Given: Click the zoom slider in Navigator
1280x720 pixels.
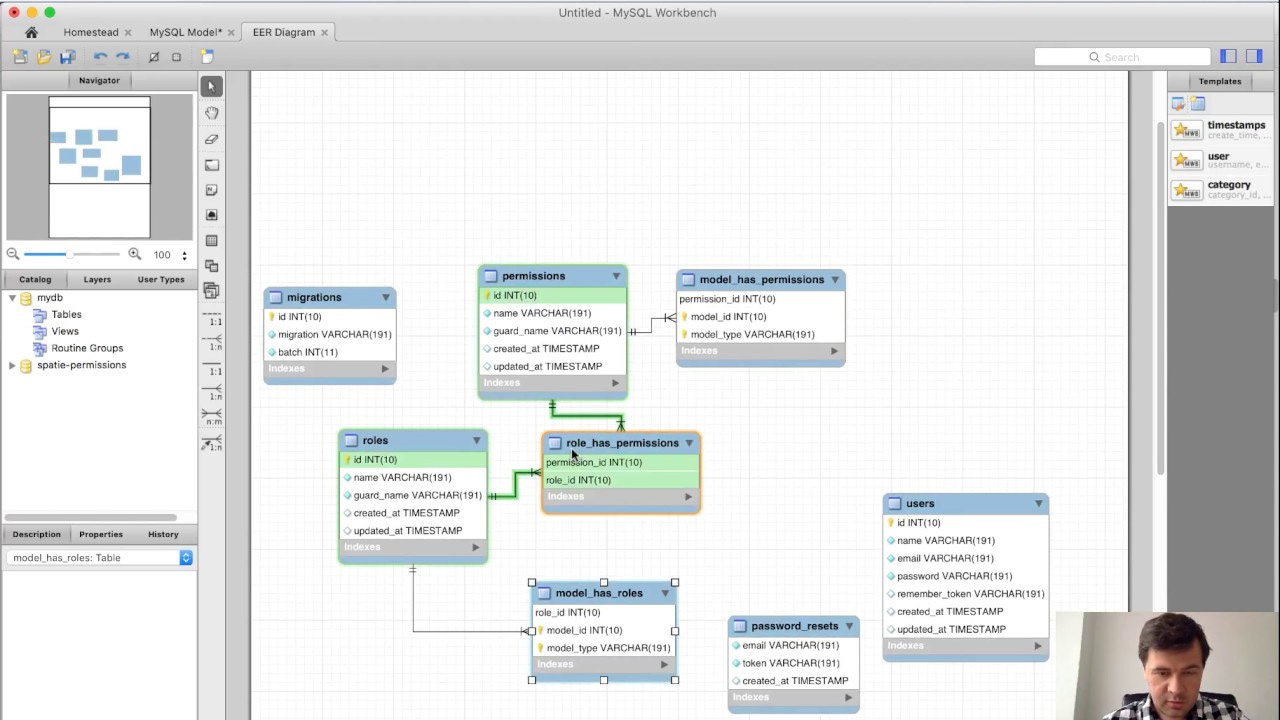Looking at the screenshot, I should (x=70, y=255).
